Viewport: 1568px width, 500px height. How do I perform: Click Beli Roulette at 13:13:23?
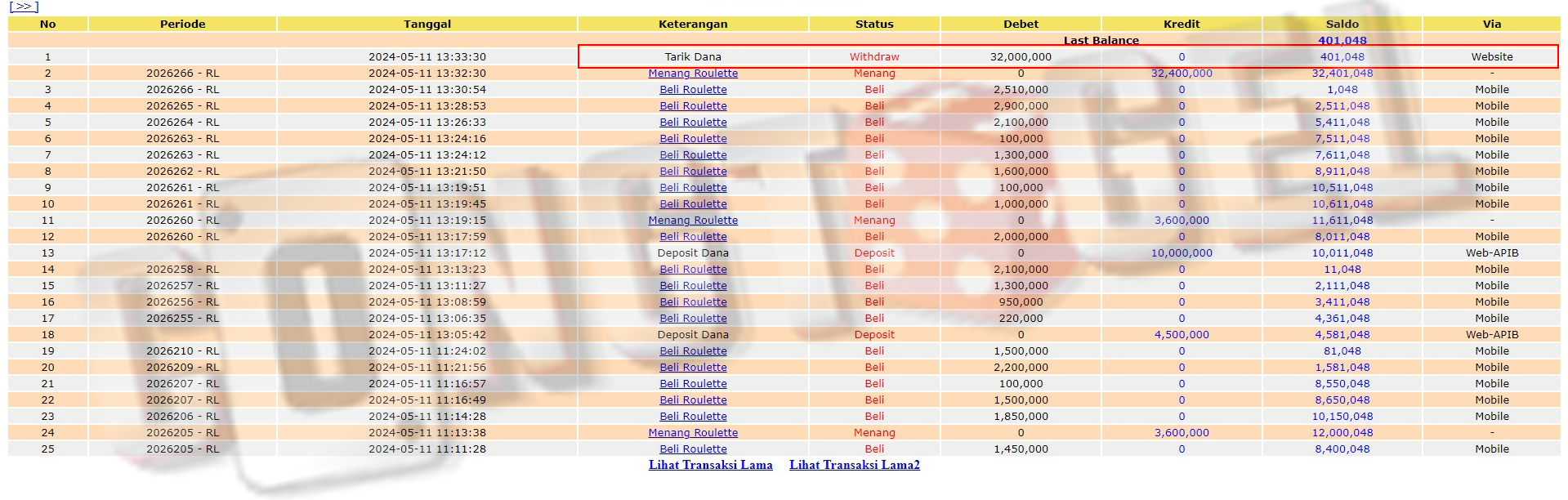693,270
